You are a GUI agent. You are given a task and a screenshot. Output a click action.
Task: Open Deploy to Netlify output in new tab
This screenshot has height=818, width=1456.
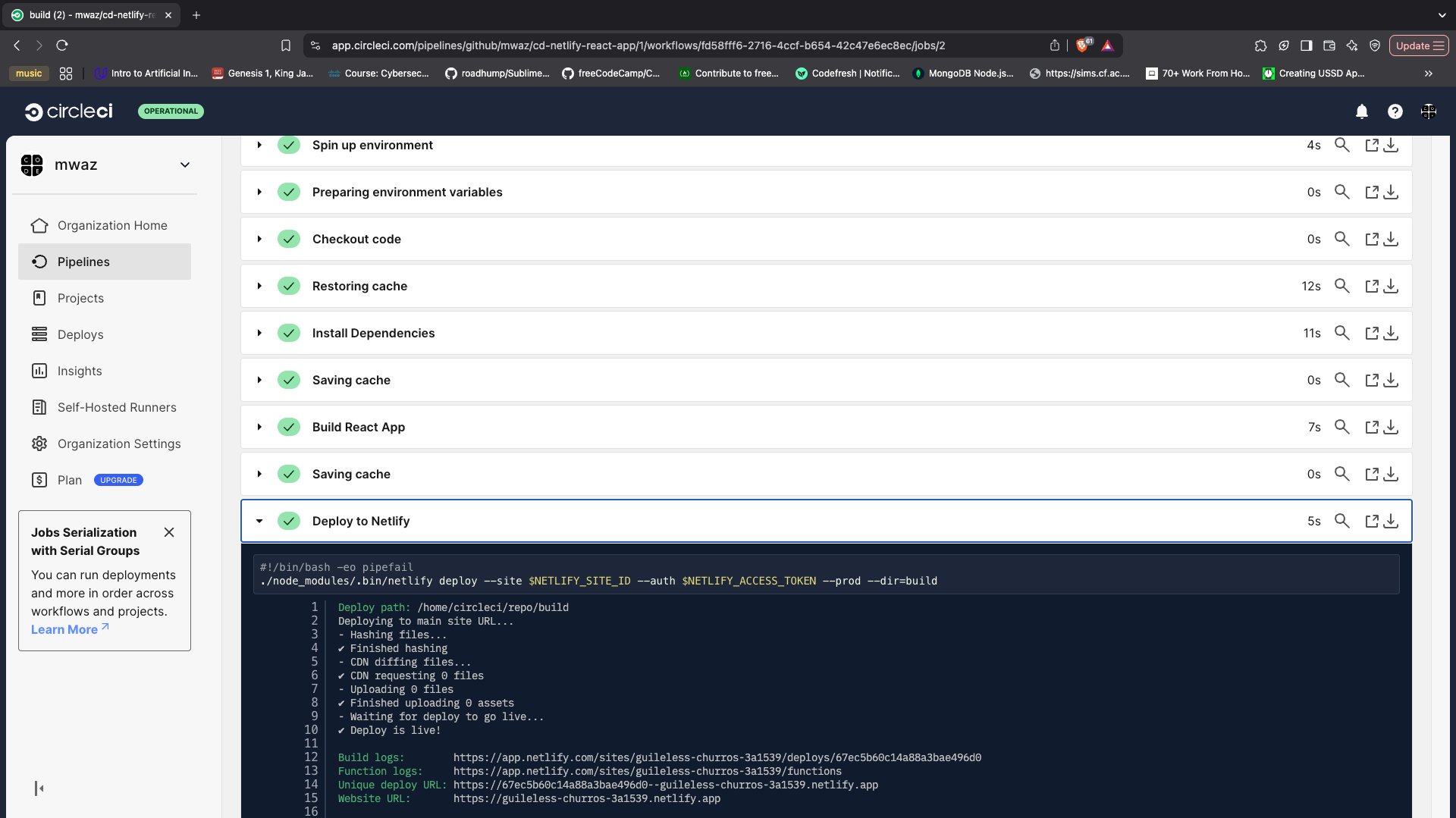1372,521
